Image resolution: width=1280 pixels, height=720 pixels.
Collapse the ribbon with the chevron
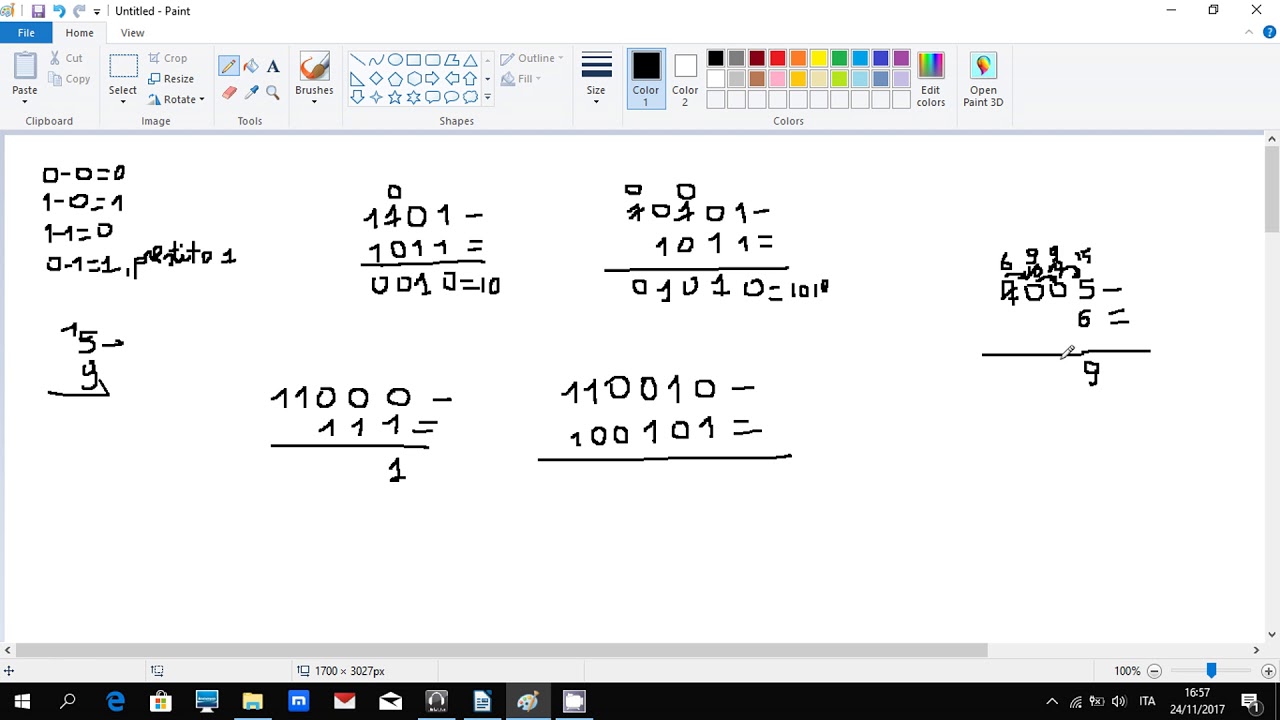[x=1248, y=33]
